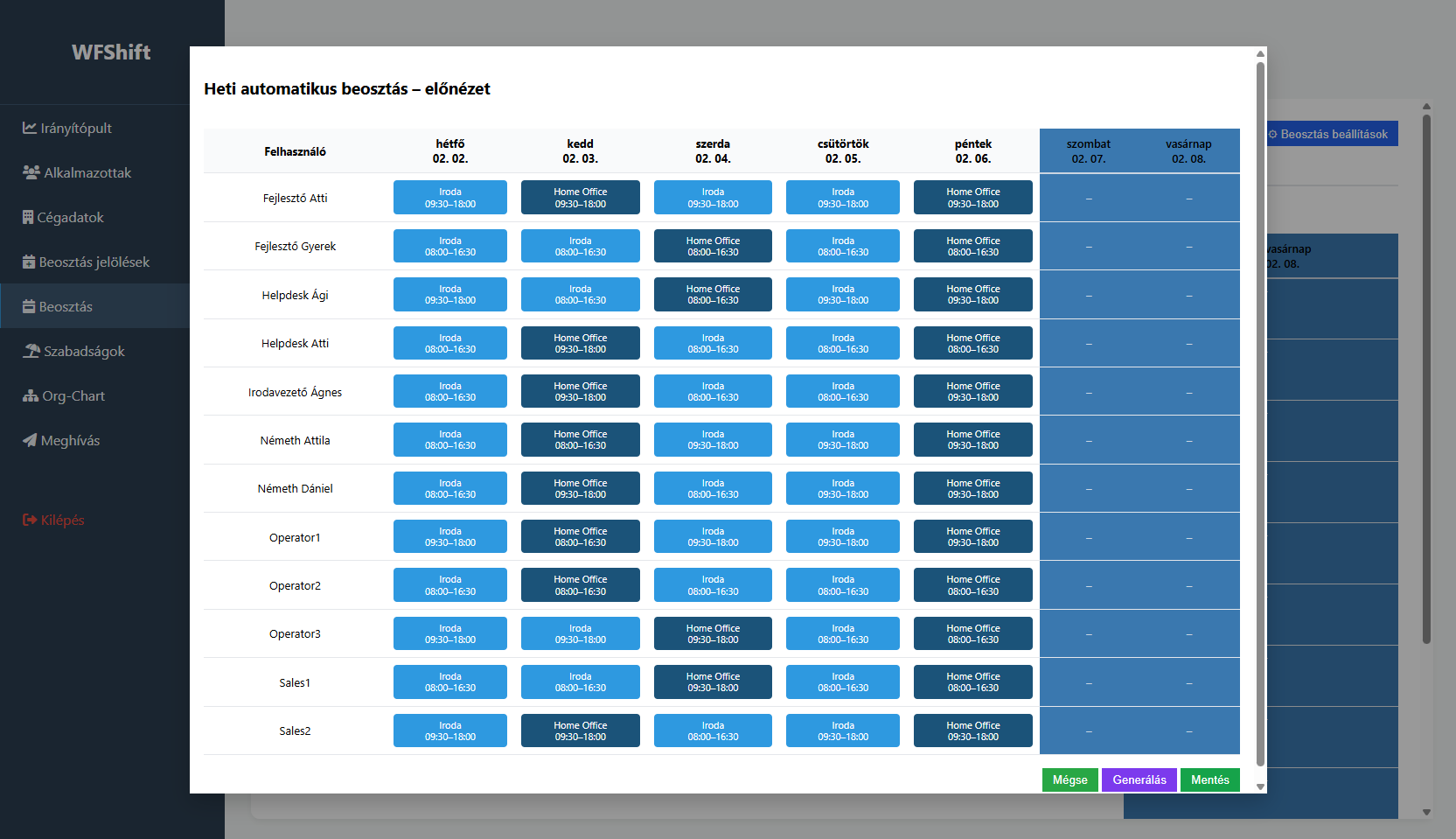Click the Szabadságok umbrella icon

coord(31,351)
